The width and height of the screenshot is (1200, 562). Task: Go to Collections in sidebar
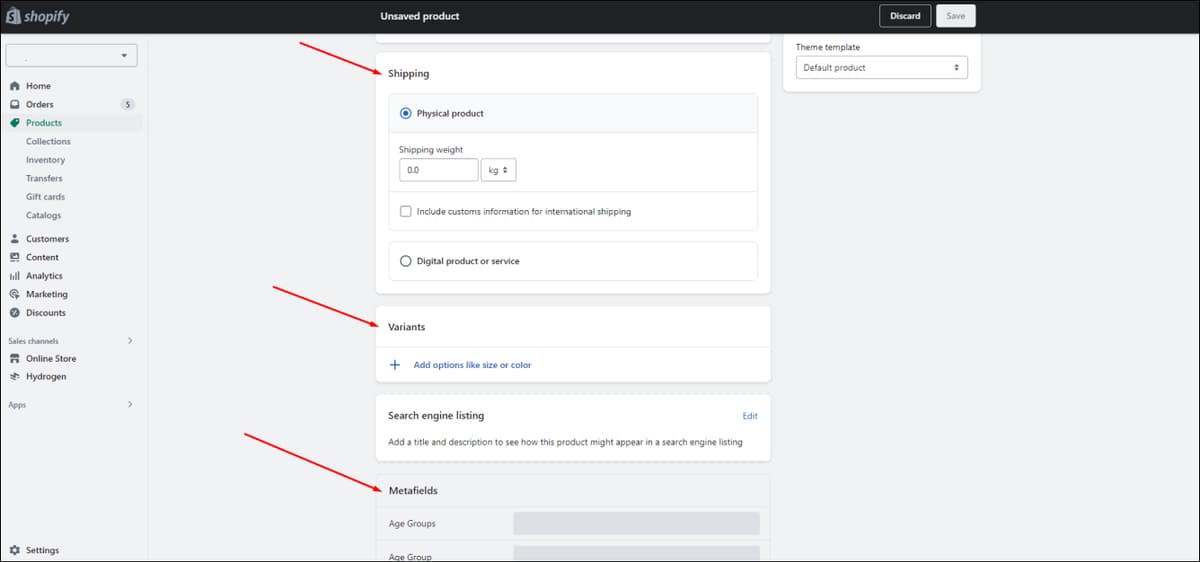(x=48, y=142)
